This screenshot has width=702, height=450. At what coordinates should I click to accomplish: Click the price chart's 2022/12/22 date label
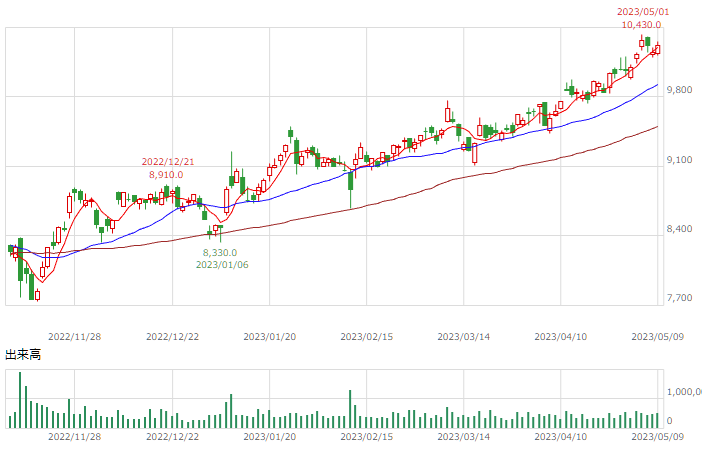pyautogui.click(x=172, y=337)
